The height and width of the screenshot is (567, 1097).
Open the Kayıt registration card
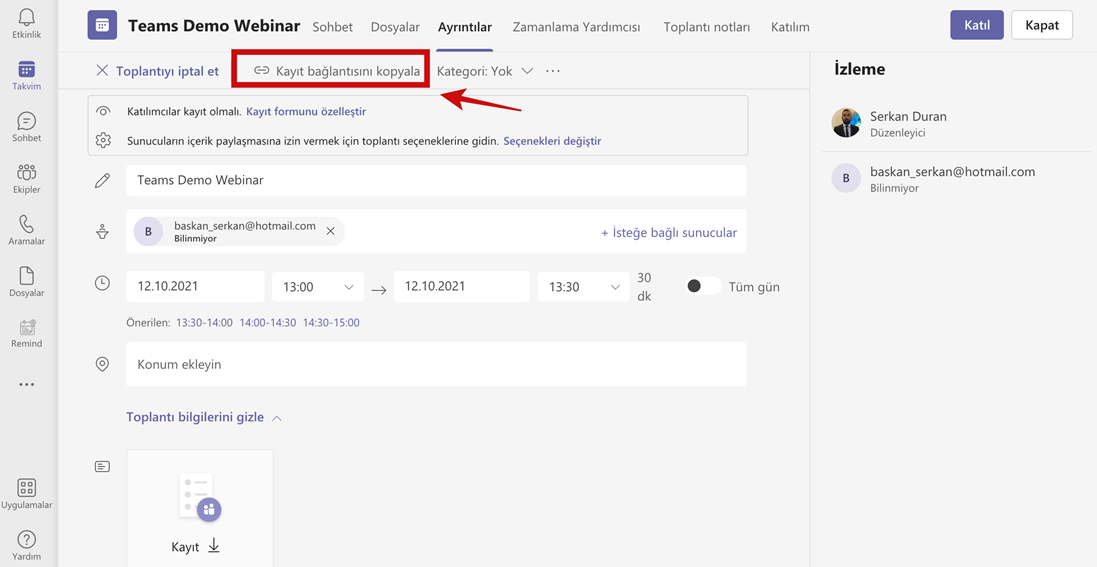pos(199,508)
